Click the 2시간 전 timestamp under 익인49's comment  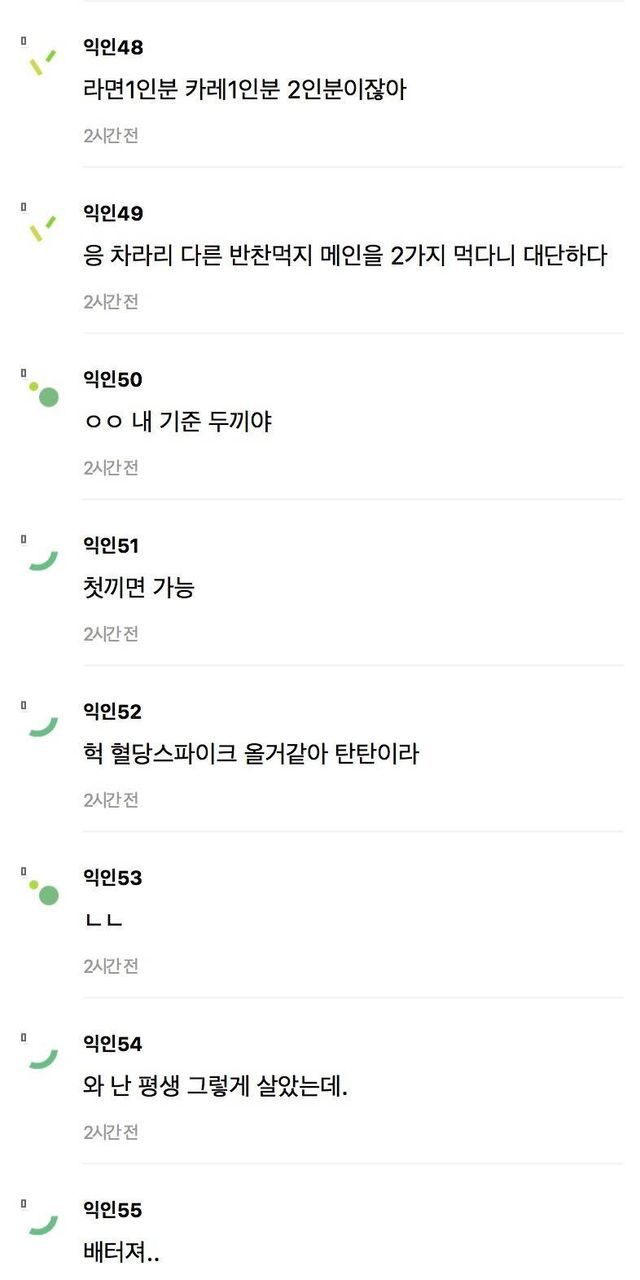tap(111, 301)
